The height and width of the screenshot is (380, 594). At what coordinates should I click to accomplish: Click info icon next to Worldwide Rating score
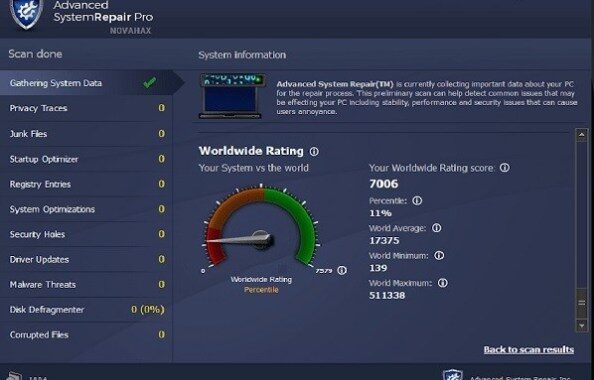point(505,167)
